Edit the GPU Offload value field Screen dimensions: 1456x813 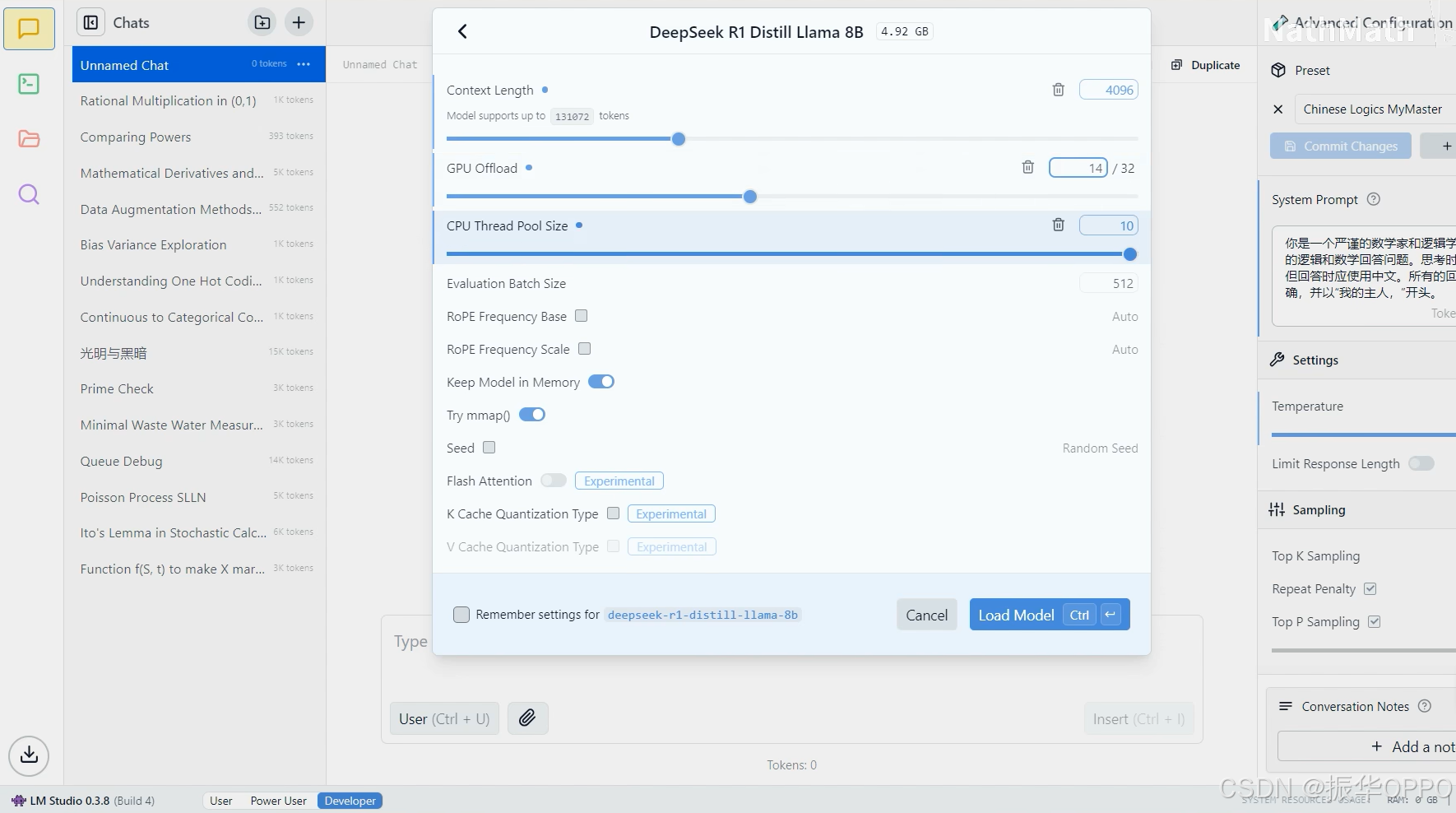(x=1078, y=168)
